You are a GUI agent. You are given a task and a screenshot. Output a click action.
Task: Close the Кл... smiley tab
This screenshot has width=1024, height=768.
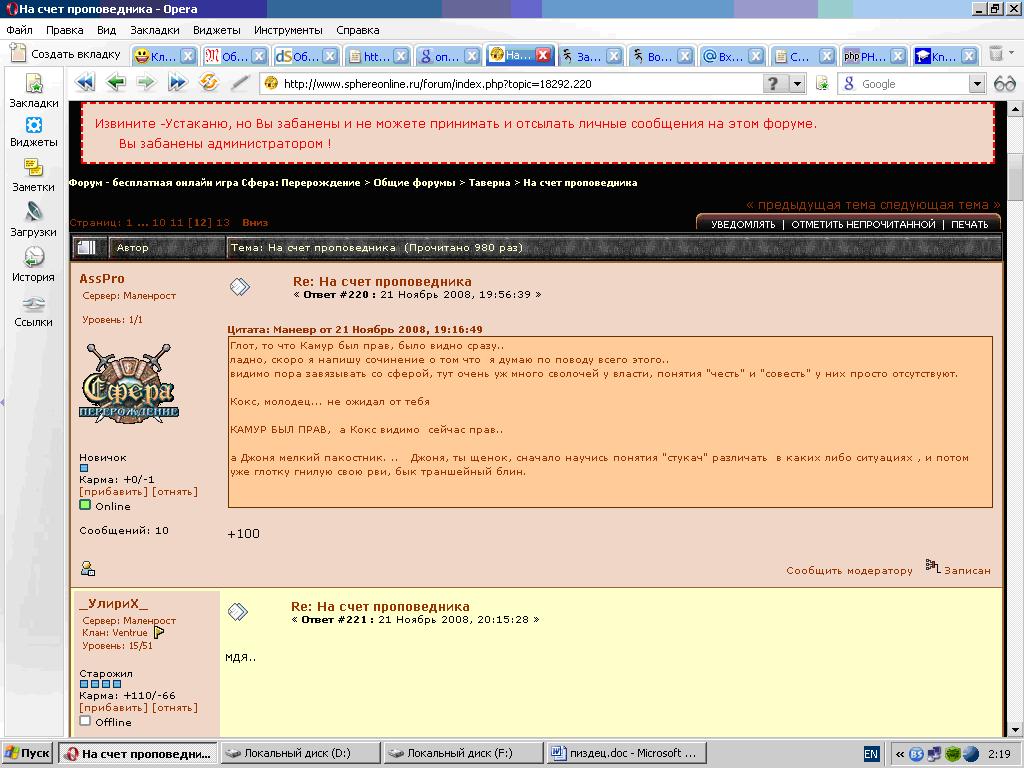(x=187, y=56)
